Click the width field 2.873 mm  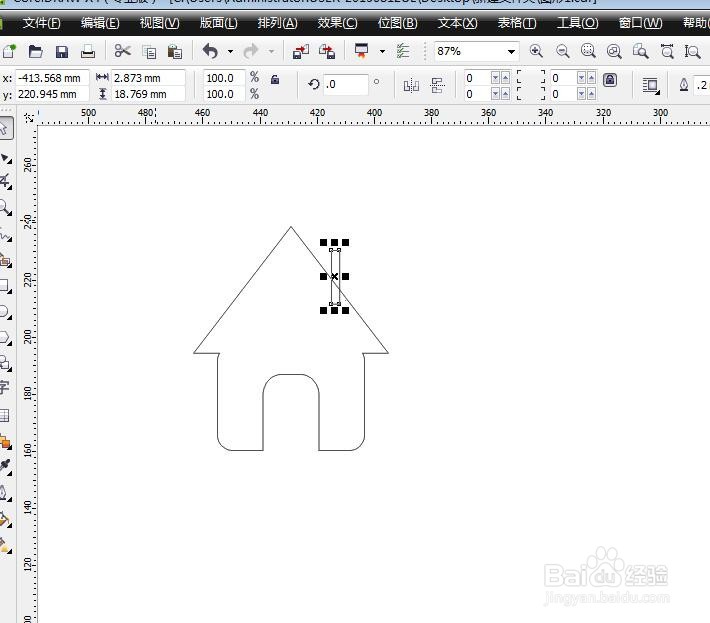click(148, 78)
